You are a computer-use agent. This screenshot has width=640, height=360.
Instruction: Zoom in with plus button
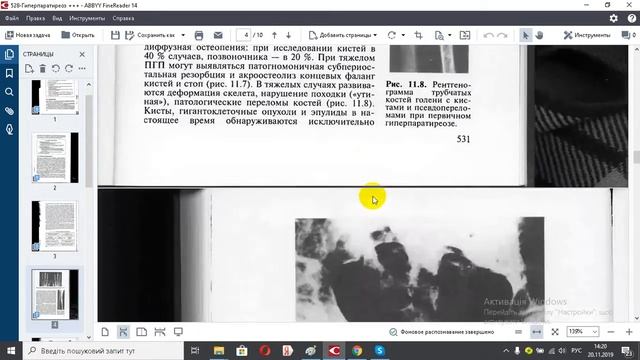pyautogui.click(x=629, y=332)
